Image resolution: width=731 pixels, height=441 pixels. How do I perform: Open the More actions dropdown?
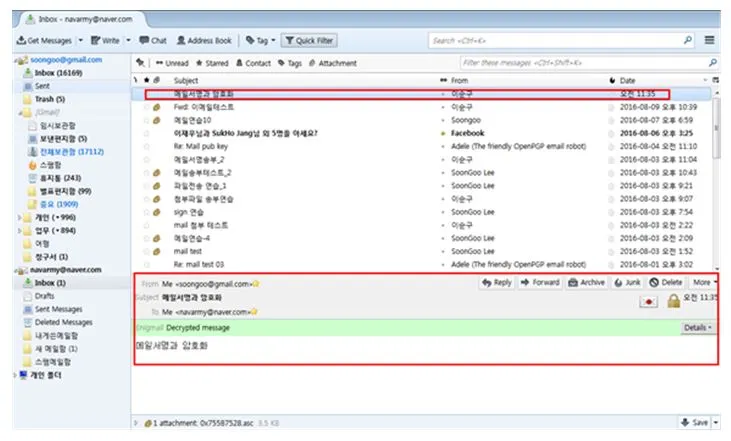(x=704, y=283)
